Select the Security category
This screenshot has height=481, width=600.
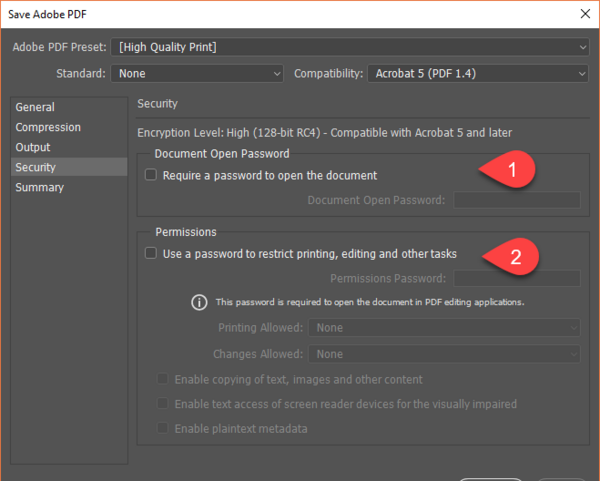click(69, 167)
